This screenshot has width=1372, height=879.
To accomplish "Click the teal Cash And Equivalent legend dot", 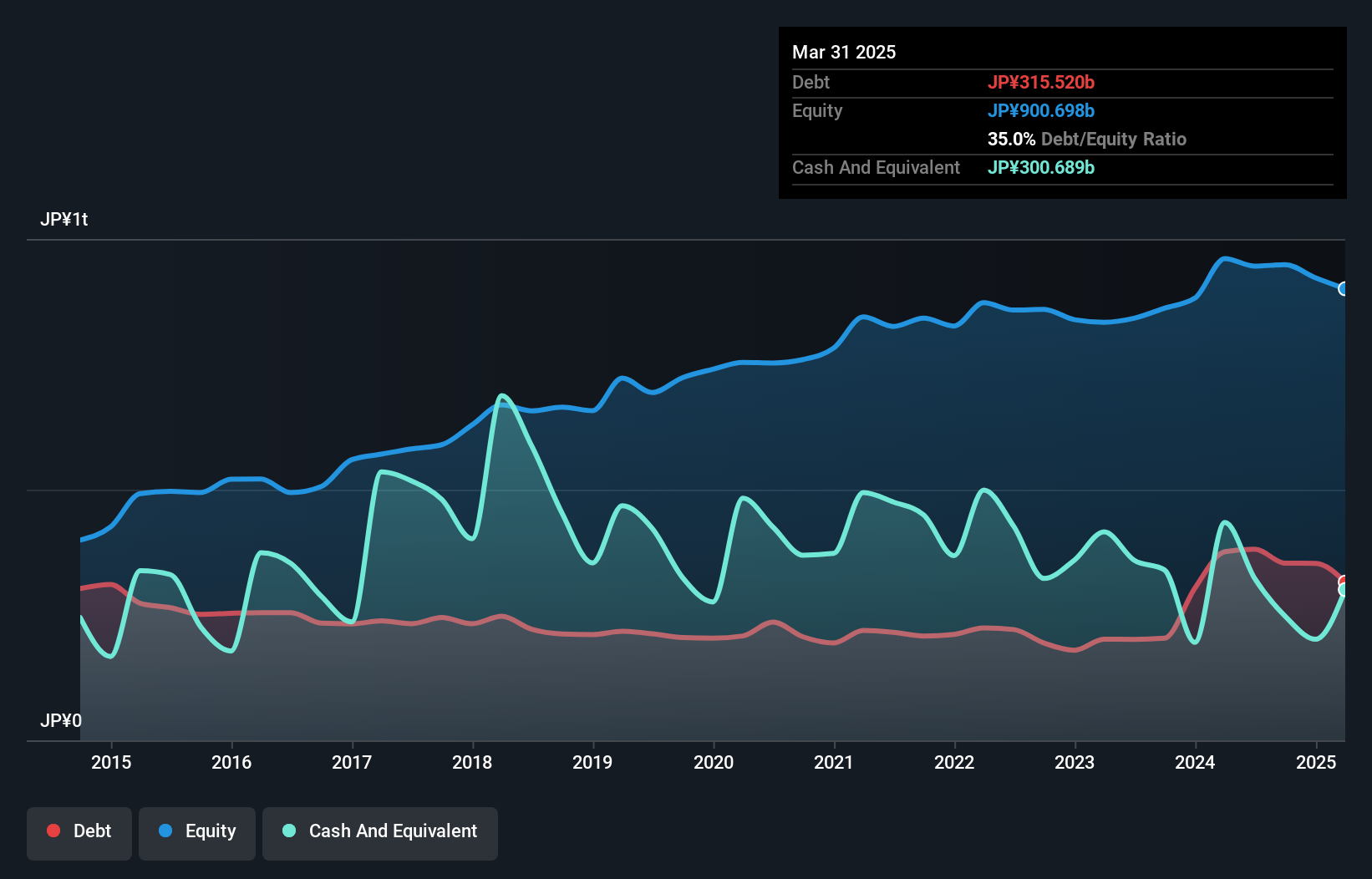I will [289, 831].
